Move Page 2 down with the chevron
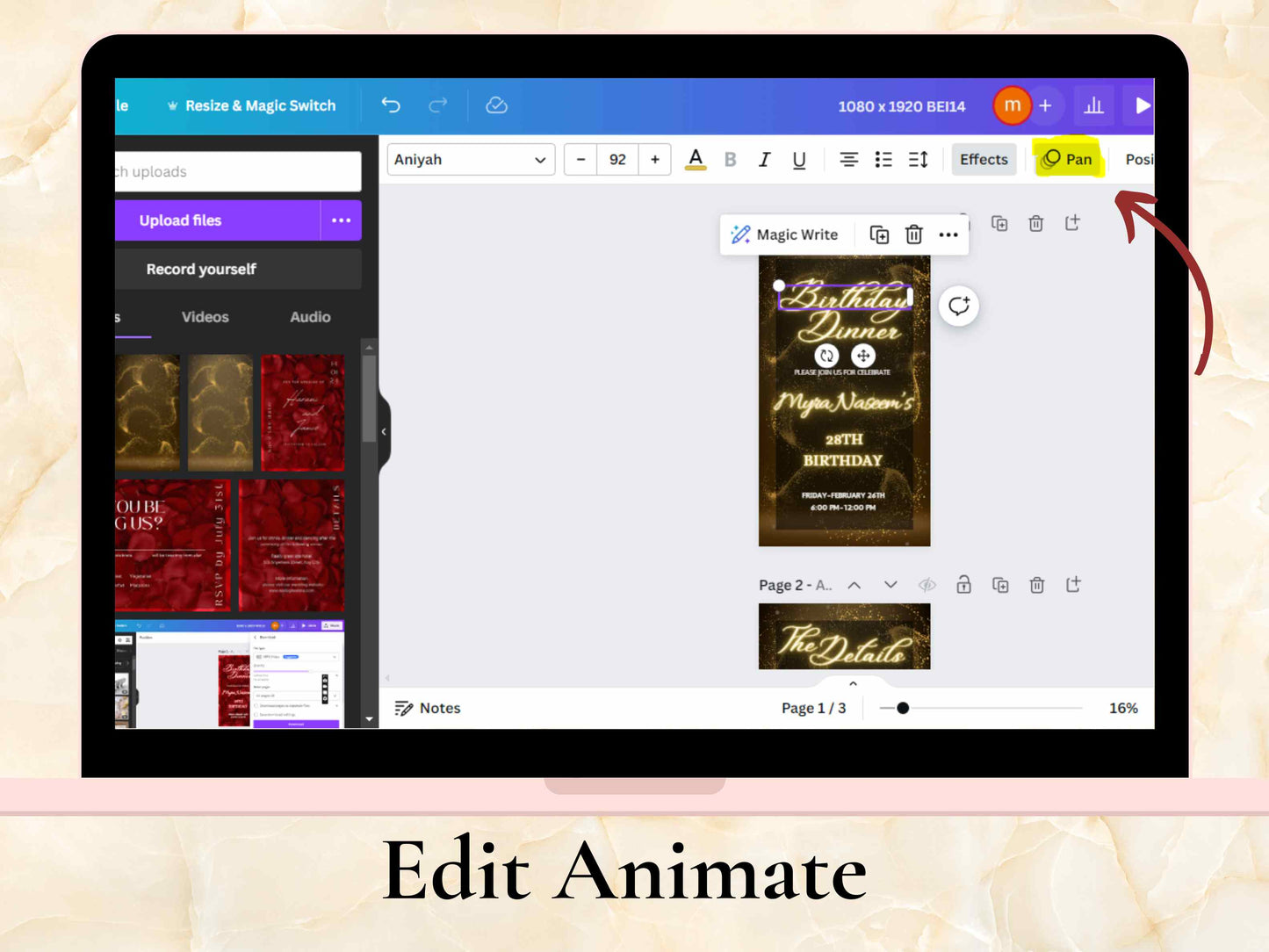 pyautogui.click(x=890, y=585)
